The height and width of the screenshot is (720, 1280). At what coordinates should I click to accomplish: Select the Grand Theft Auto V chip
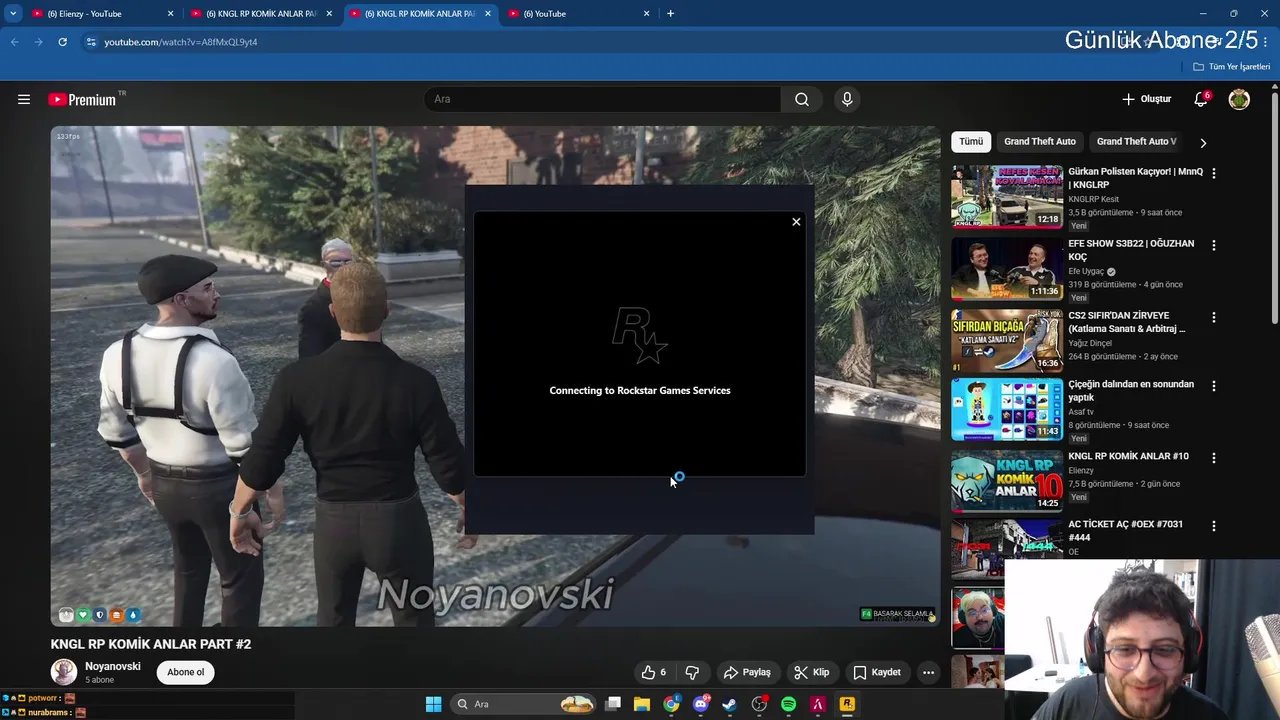tap(1137, 142)
